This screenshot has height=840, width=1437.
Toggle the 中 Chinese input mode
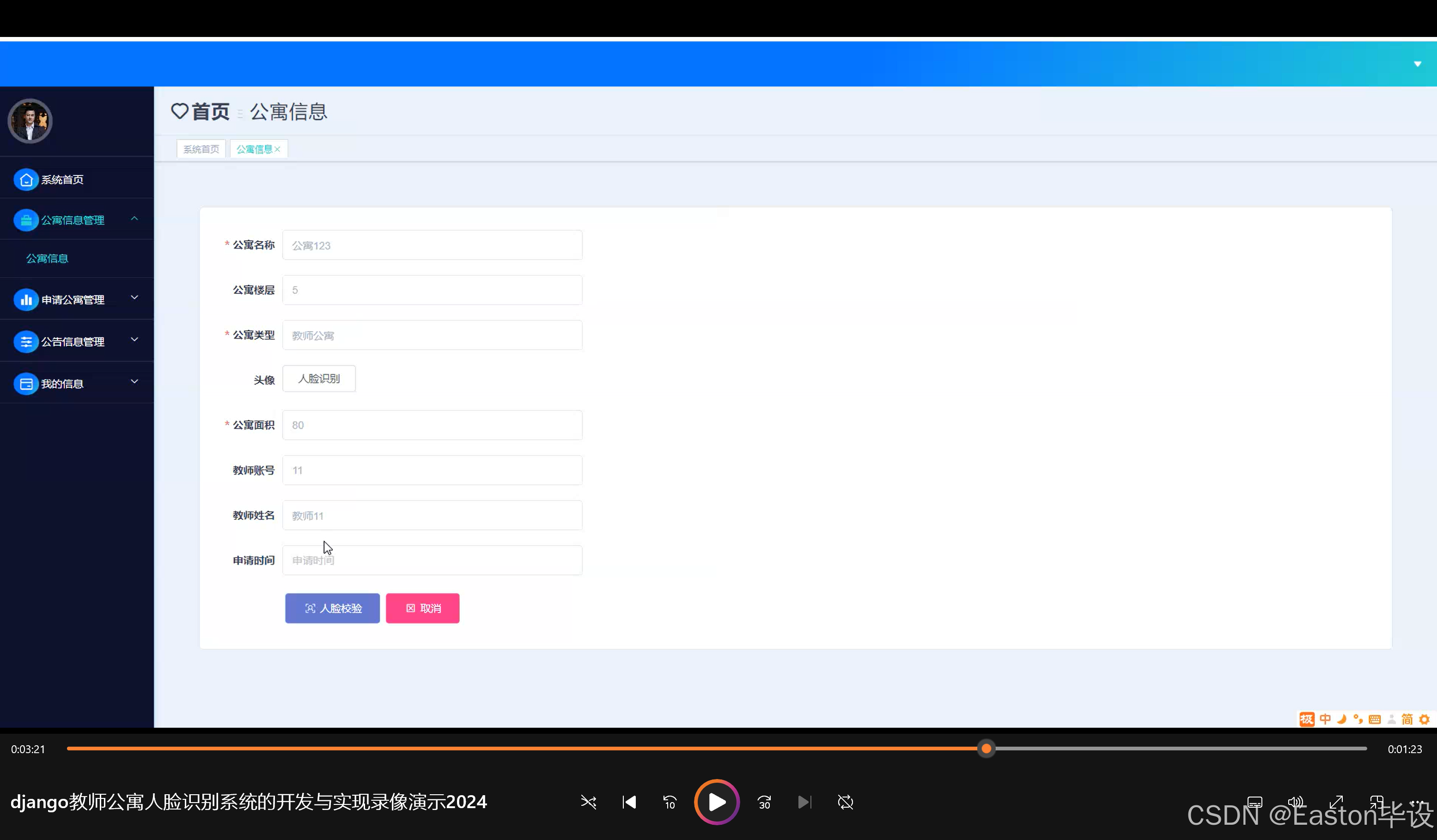point(1325,719)
